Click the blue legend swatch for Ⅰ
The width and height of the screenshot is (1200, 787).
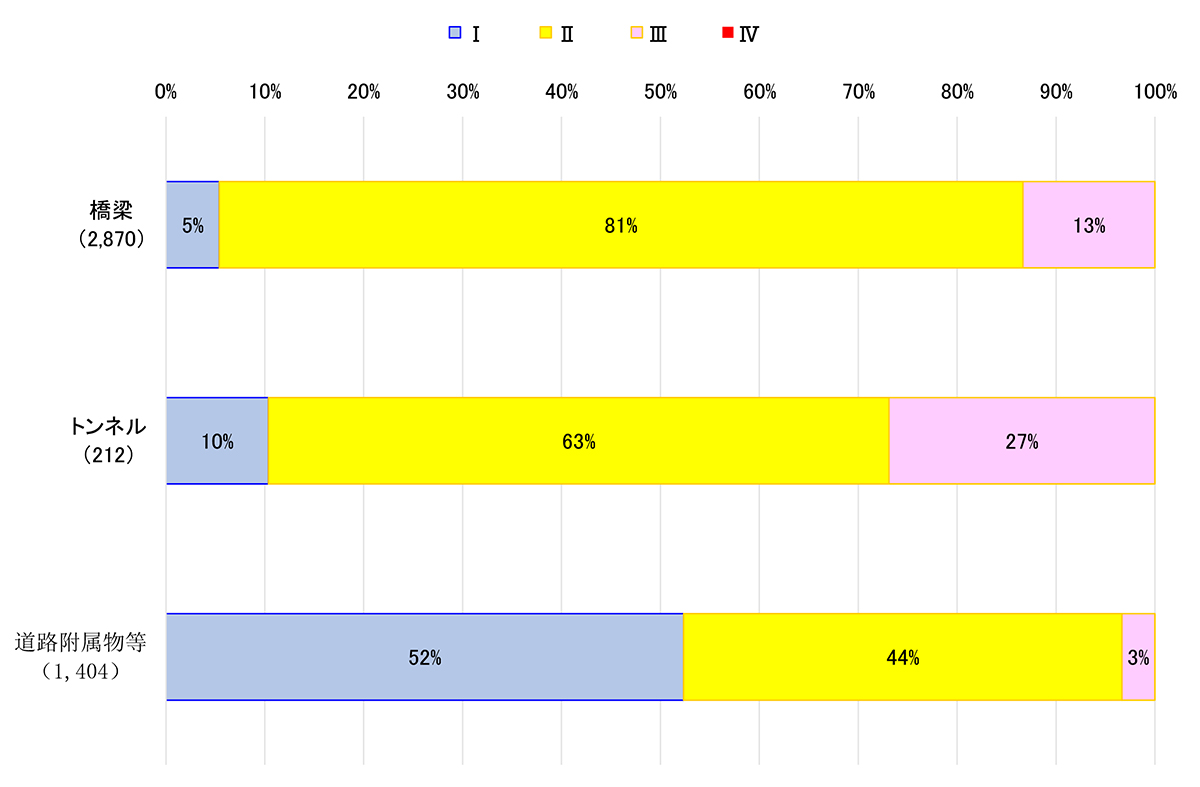click(x=454, y=34)
